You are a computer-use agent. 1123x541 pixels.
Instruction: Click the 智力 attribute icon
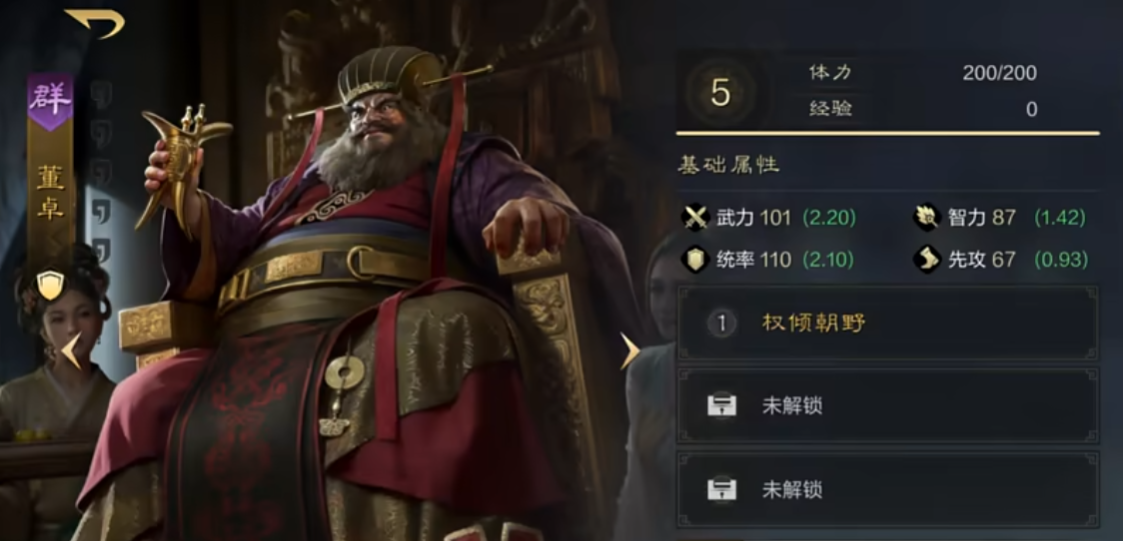click(927, 217)
